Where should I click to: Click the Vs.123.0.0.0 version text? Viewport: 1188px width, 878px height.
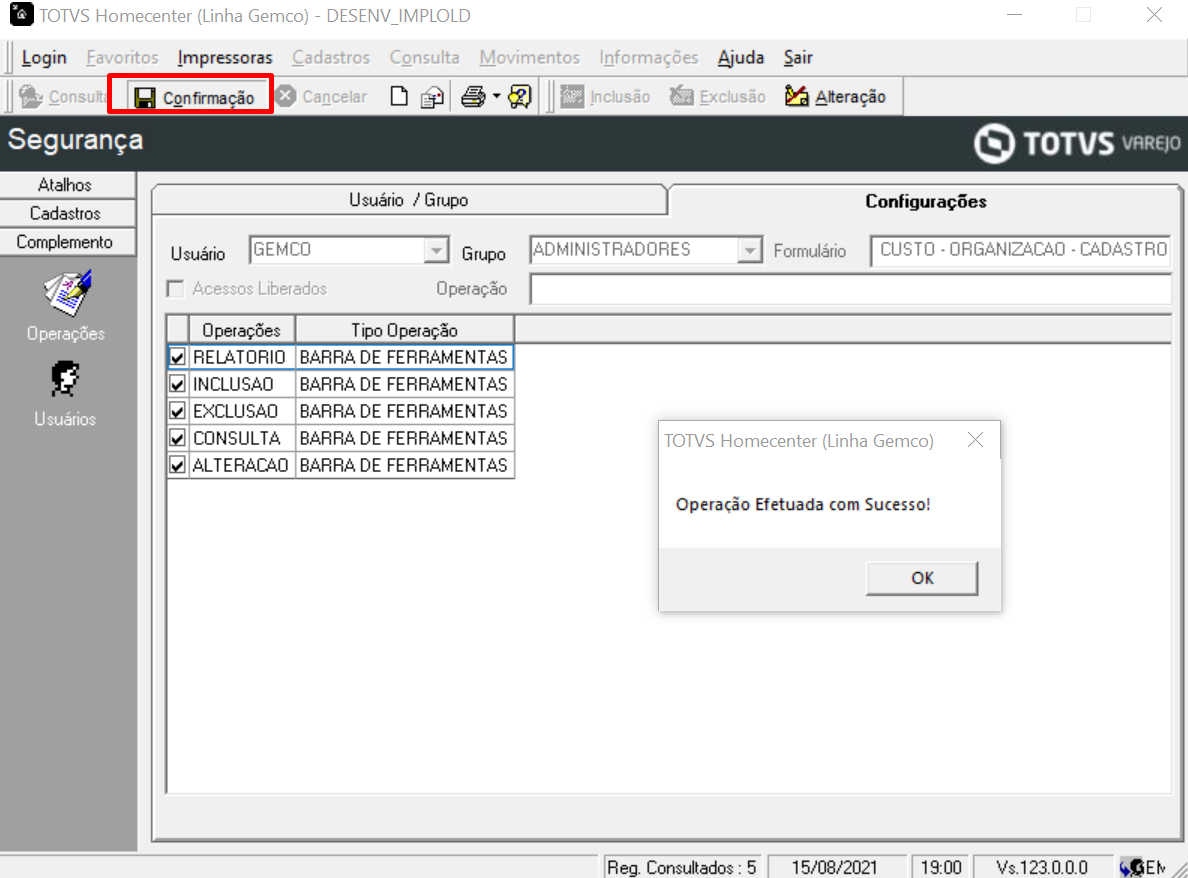[x=1043, y=867]
